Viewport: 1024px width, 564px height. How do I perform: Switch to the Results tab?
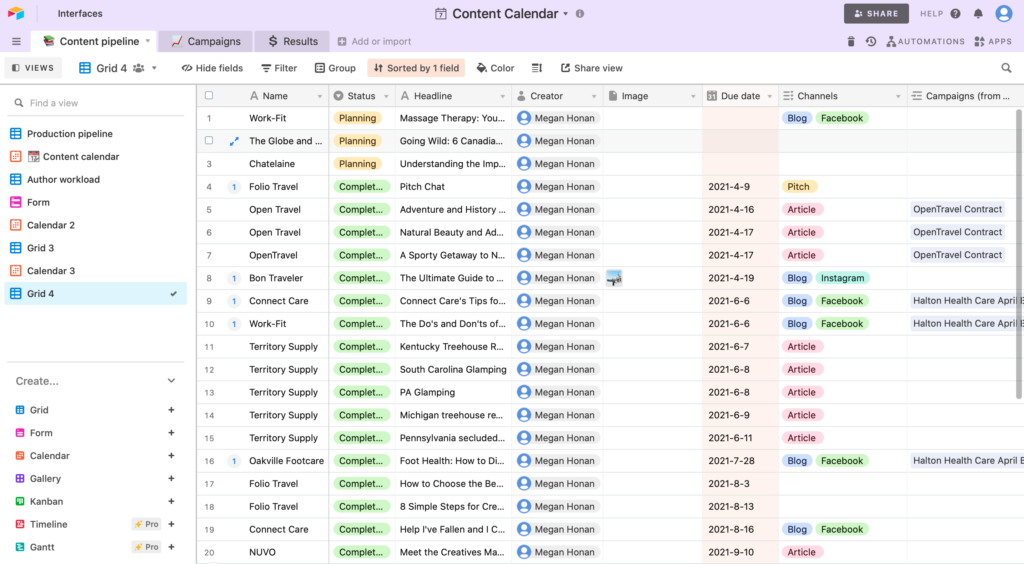pos(293,41)
